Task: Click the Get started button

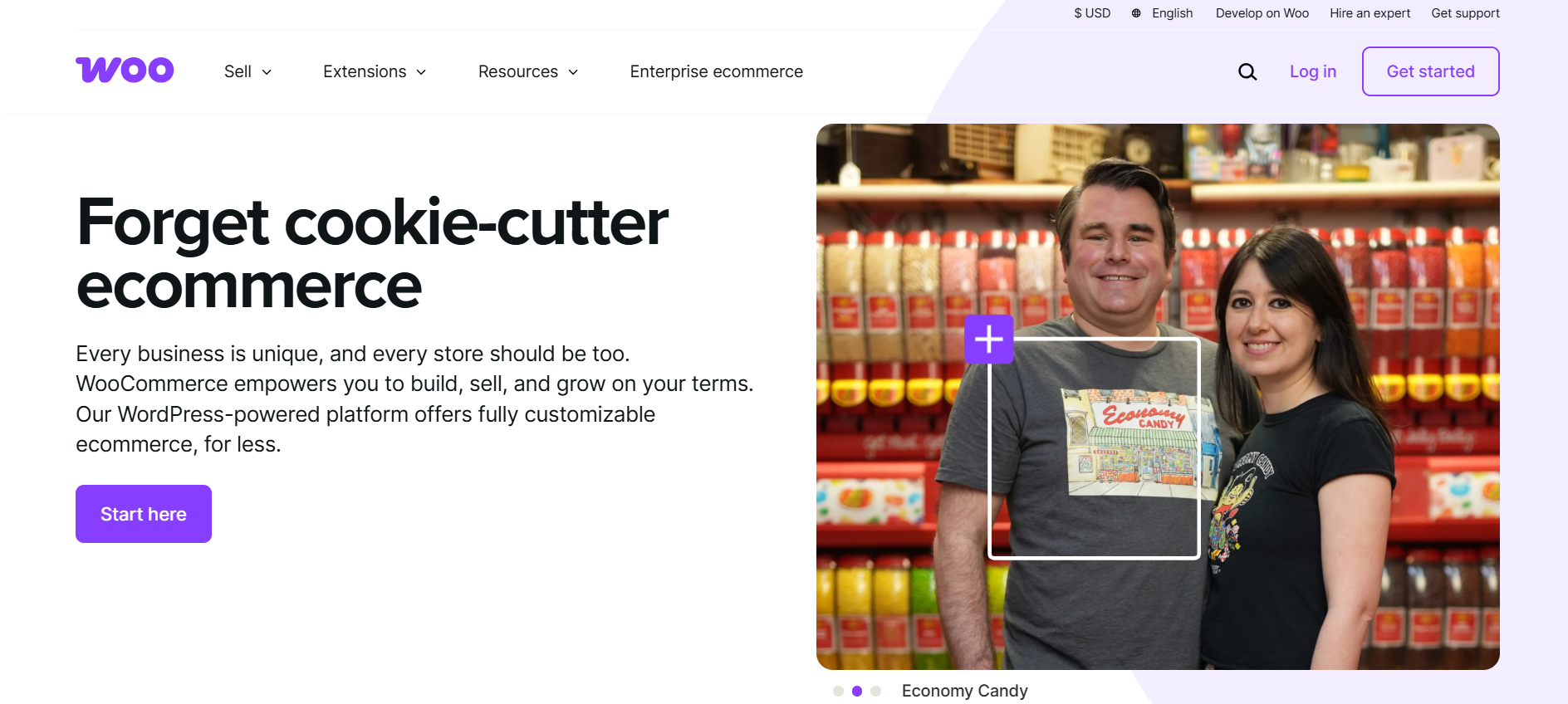Action: tap(1430, 71)
